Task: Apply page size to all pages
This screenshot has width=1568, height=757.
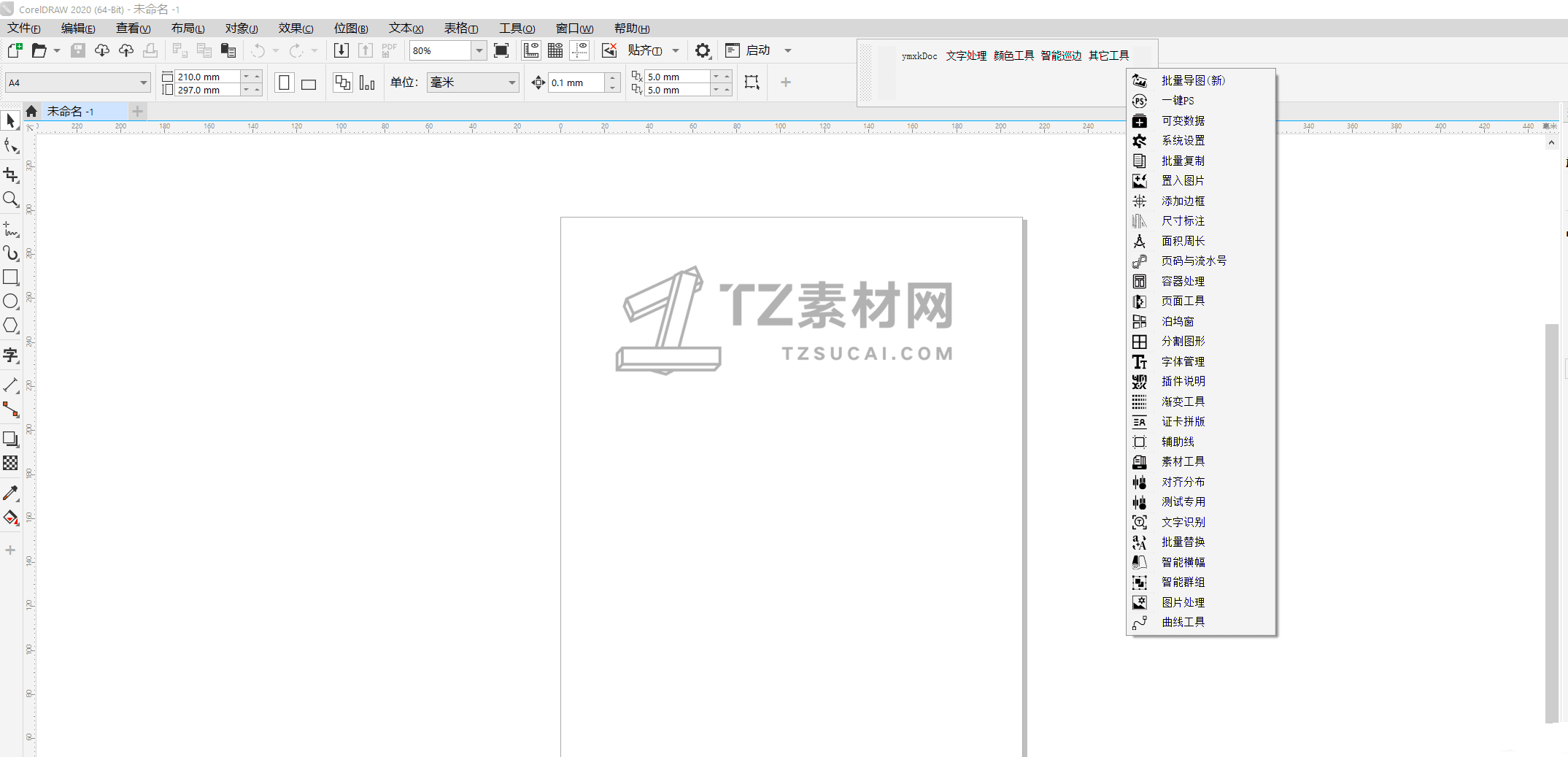Action: pyautogui.click(x=342, y=82)
